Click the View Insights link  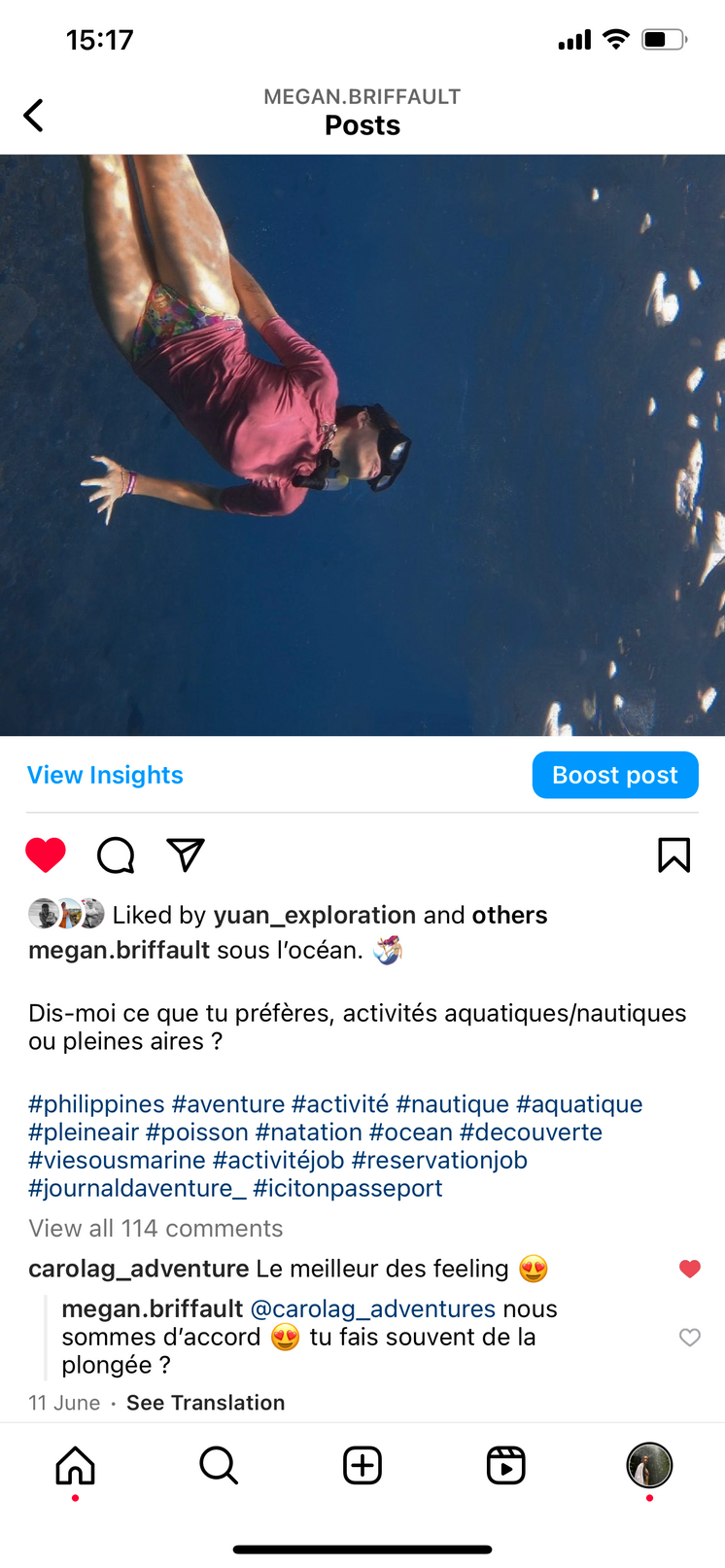click(x=105, y=775)
